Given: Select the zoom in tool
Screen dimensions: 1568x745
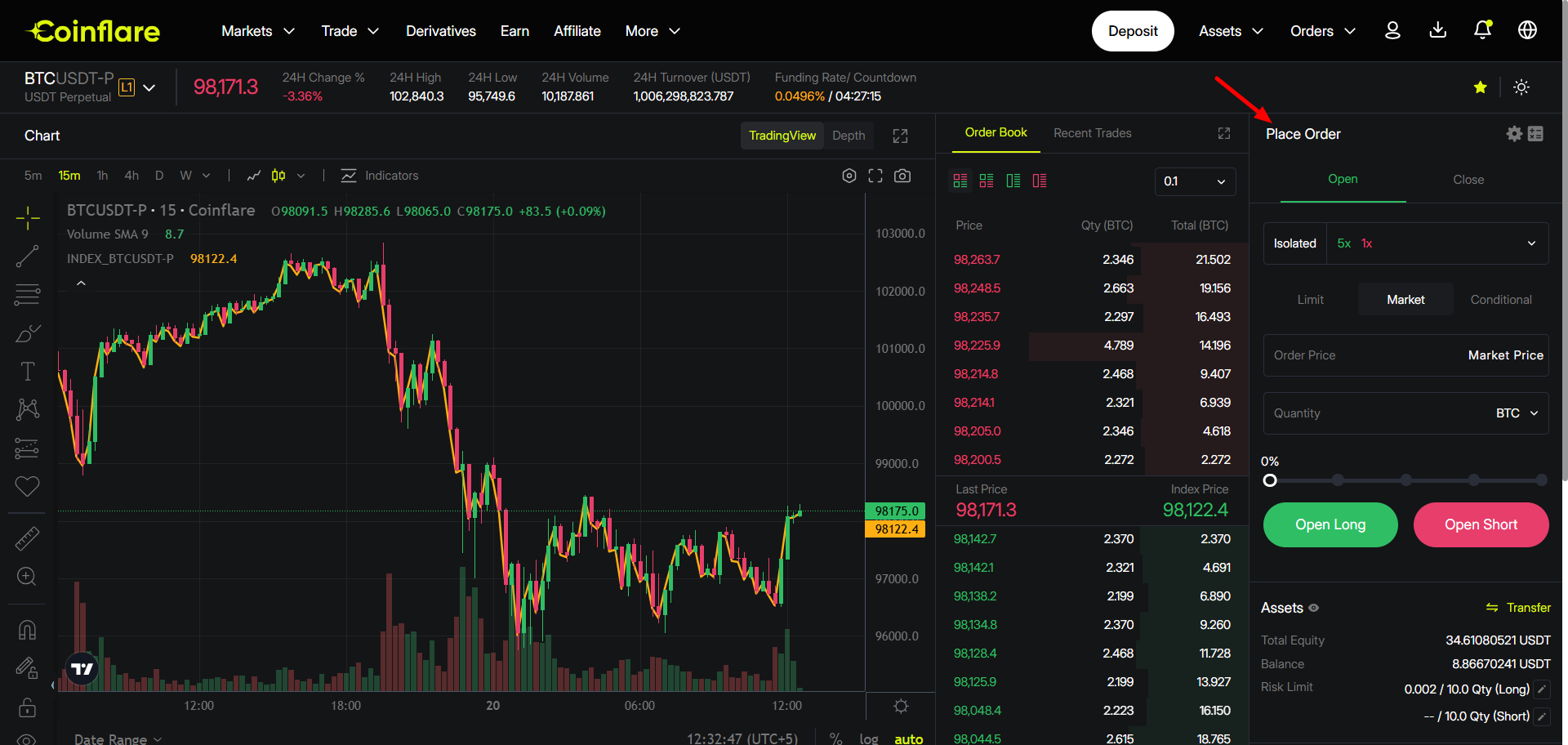Looking at the screenshot, I should (27, 577).
